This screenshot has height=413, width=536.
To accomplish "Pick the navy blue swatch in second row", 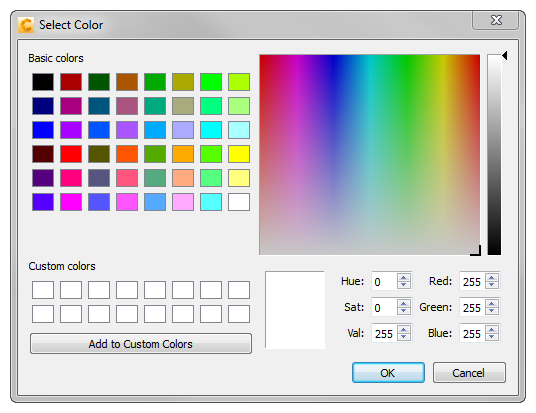I will click(43, 106).
